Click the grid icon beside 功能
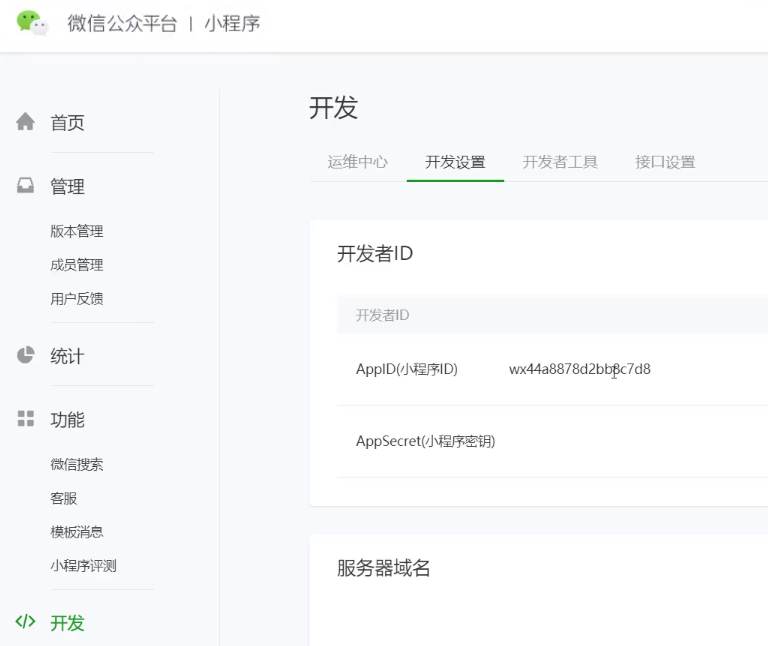Viewport: 768px width, 646px height. point(25,419)
